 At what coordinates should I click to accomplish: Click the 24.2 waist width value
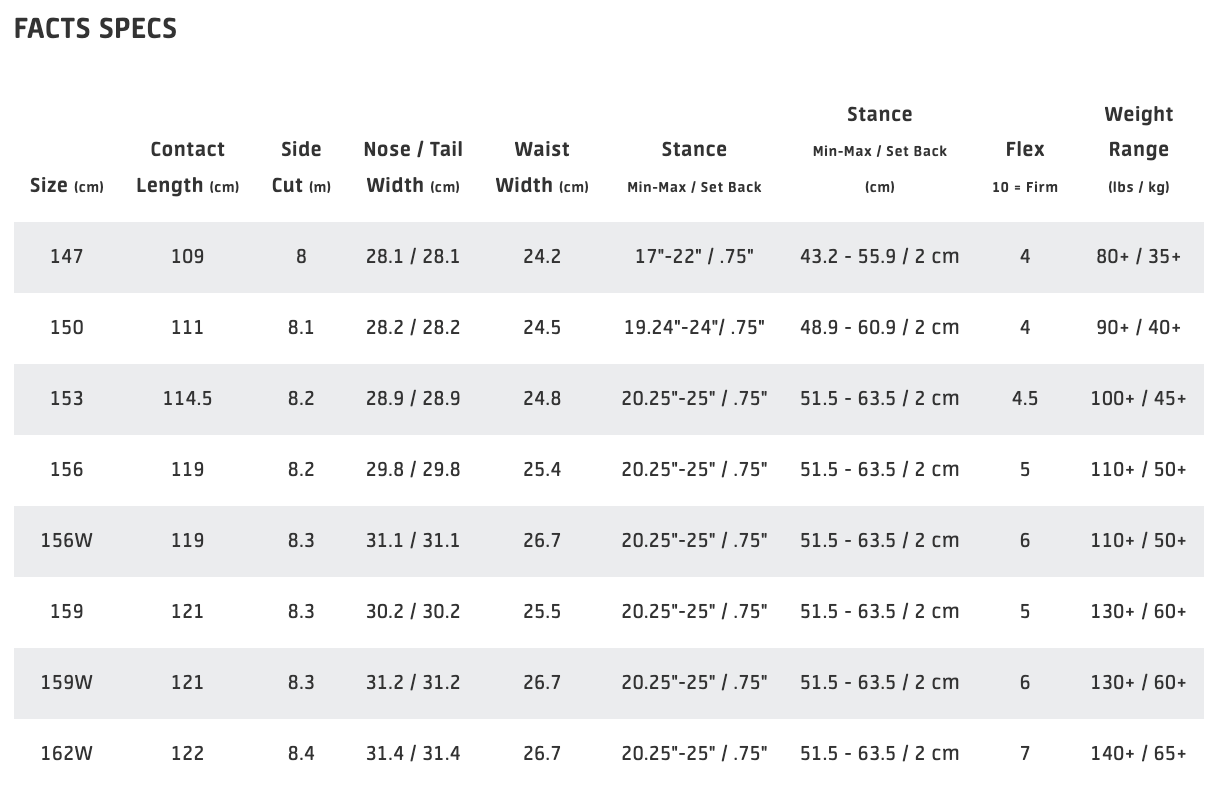coord(542,257)
